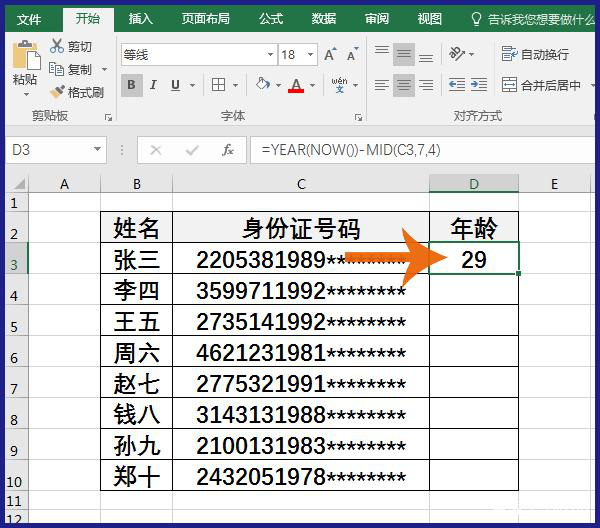Select ID cell starting 2735141992
600x528 pixels.
tap(301, 321)
